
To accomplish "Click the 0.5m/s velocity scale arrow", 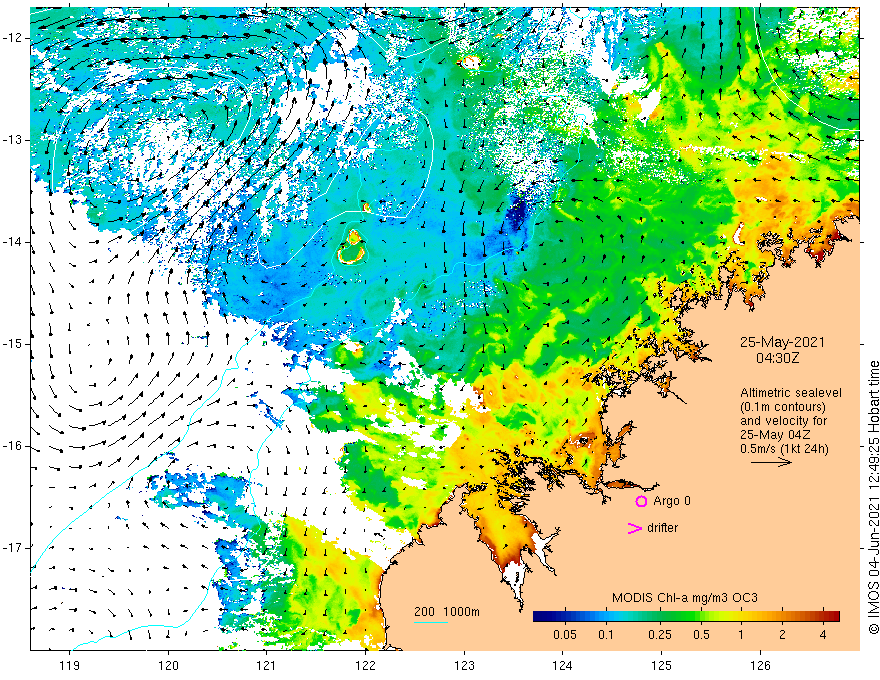I will [x=771, y=462].
